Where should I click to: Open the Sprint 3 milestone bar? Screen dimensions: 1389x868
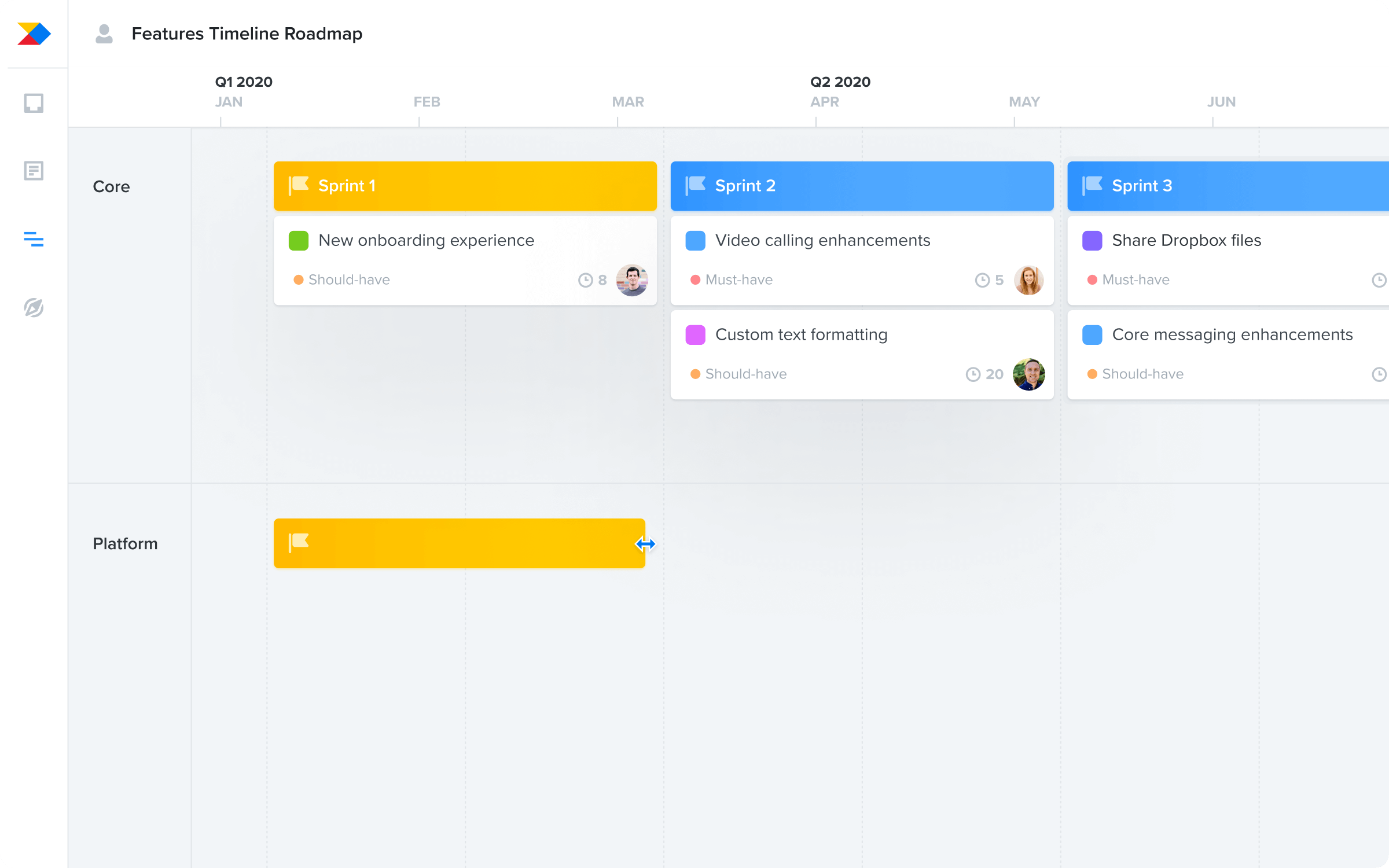coord(1228,186)
